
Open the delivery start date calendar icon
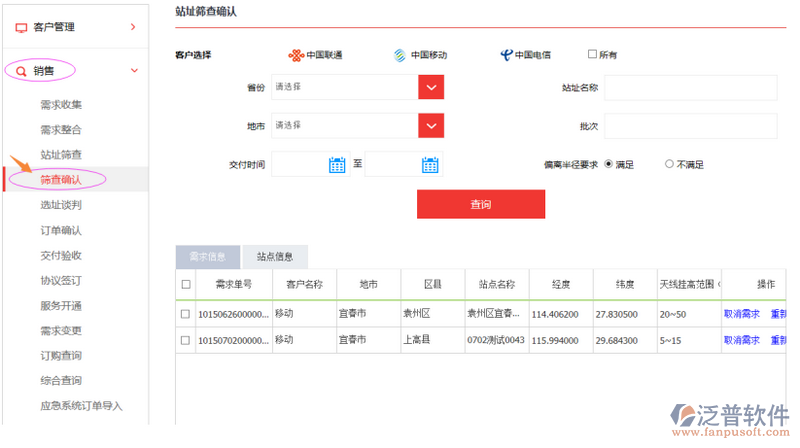point(337,165)
